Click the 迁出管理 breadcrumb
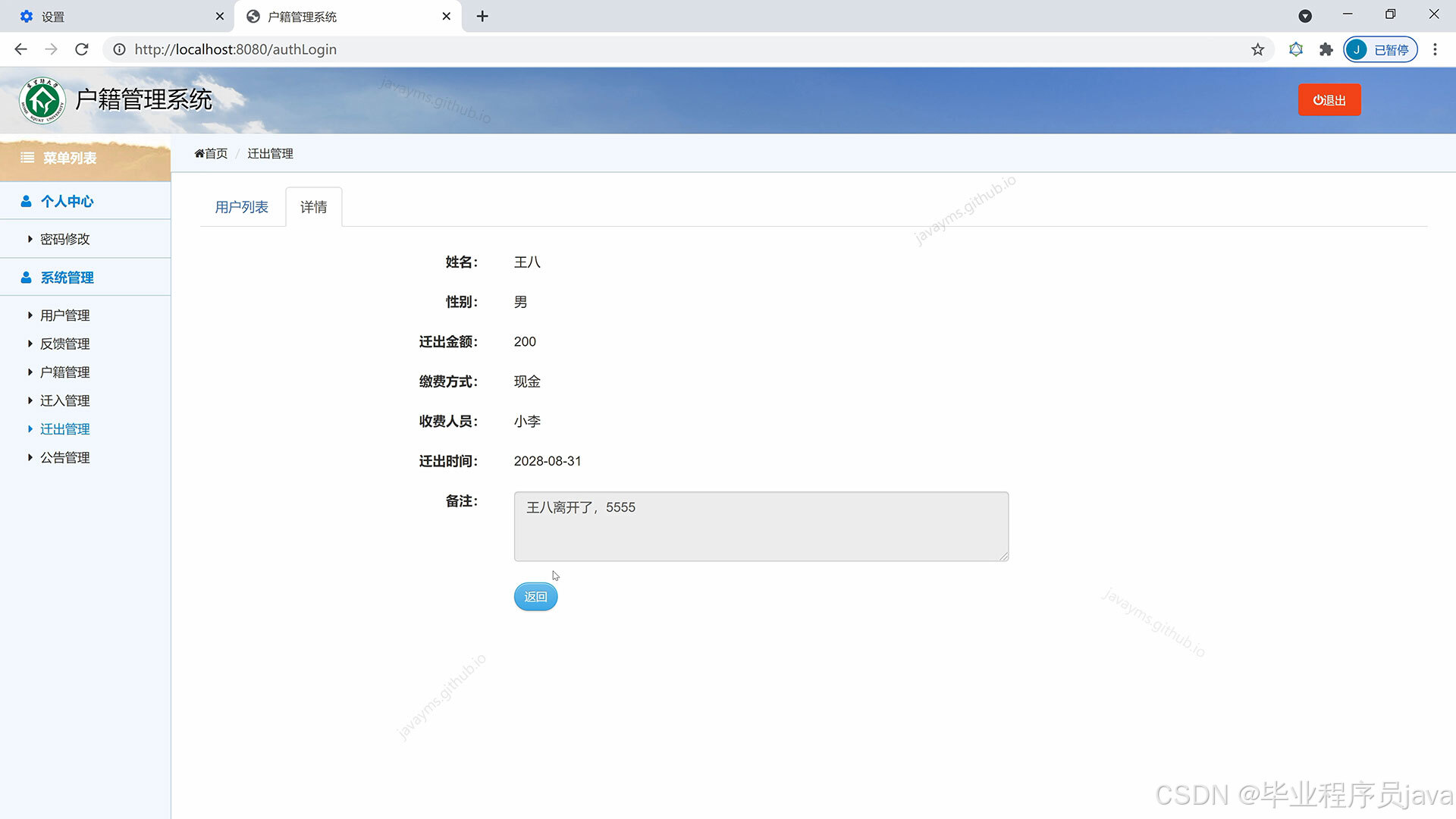Viewport: 1456px width, 819px height. (270, 153)
